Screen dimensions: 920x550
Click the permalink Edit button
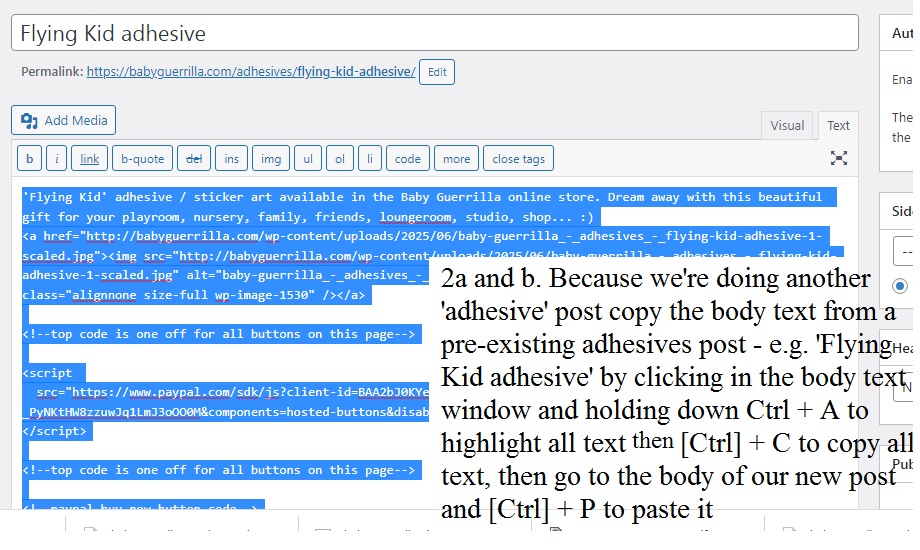[437, 72]
